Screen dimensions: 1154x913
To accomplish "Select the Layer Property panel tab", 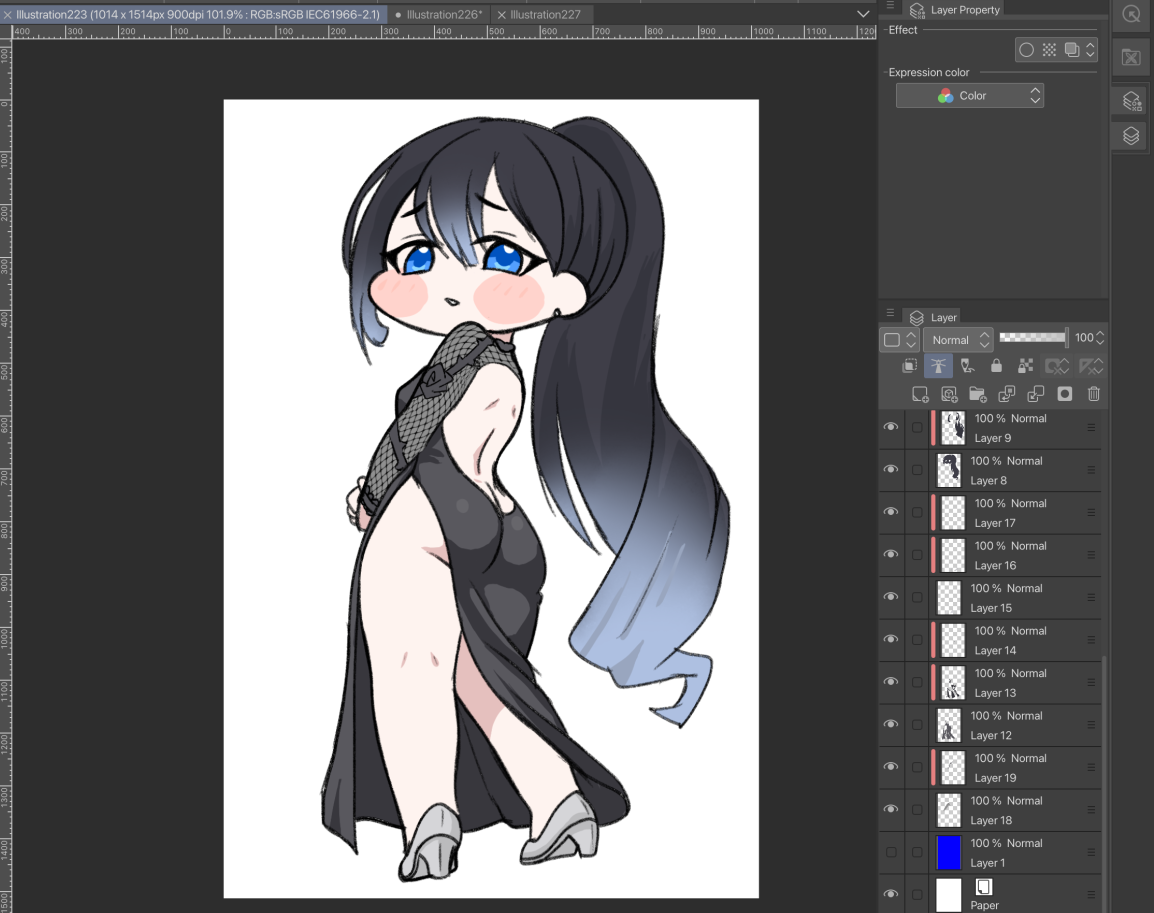I will click(x=955, y=10).
